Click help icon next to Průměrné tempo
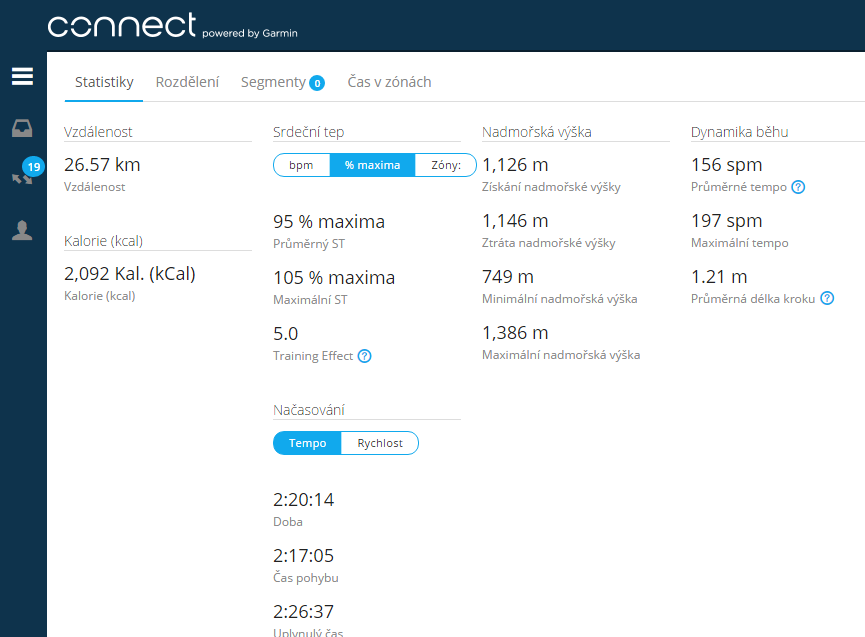The height and width of the screenshot is (637, 865). point(798,187)
